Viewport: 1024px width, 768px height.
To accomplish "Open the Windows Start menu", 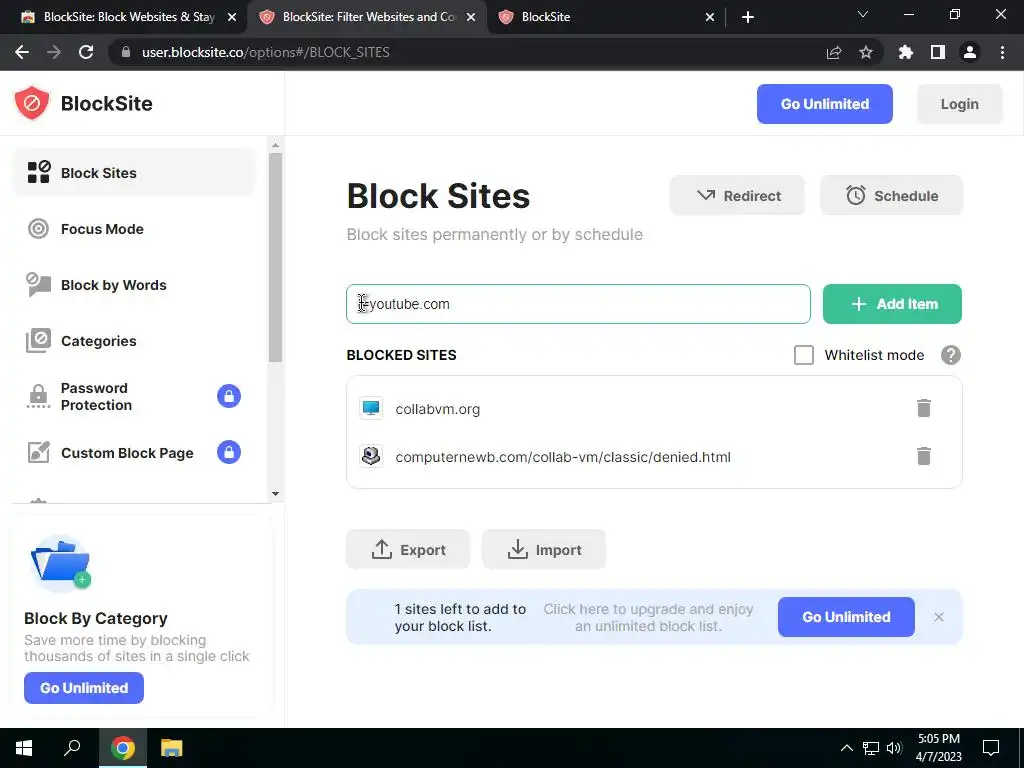I will click(24, 748).
